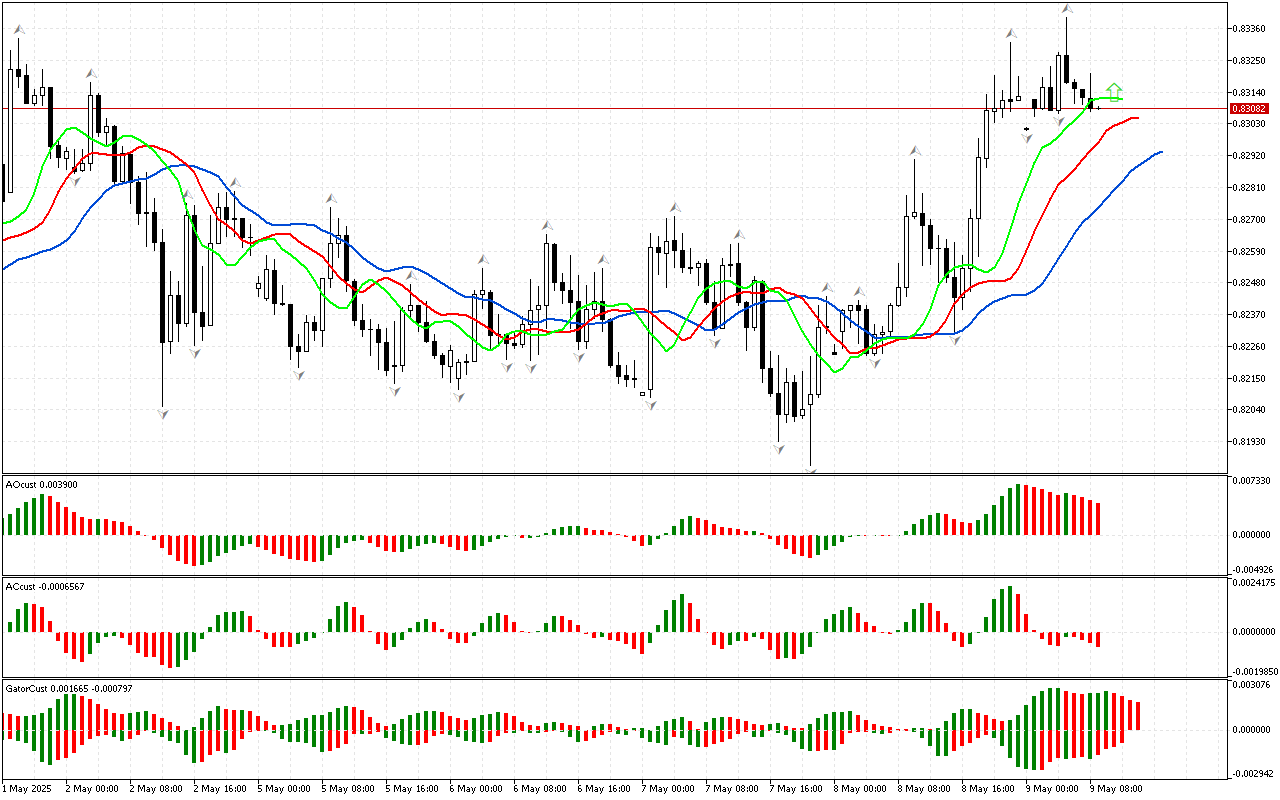Click the down fractal below the long 2 May wick
Viewport: 1280px width, 800px height.
[x=163, y=413]
